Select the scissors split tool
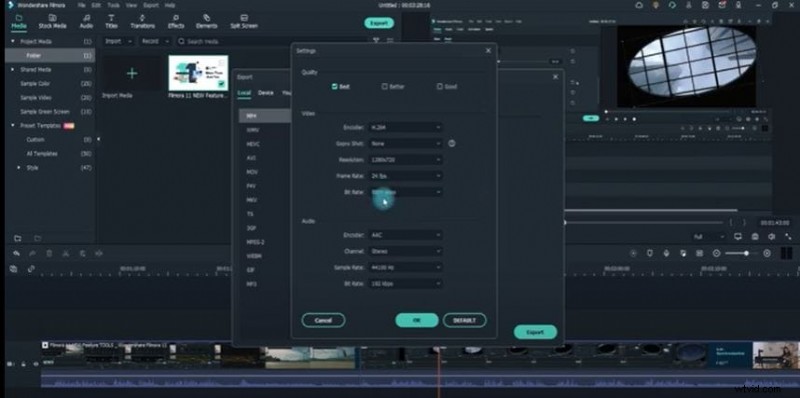The width and height of the screenshot is (800, 398). pyautogui.click(x=66, y=253)
